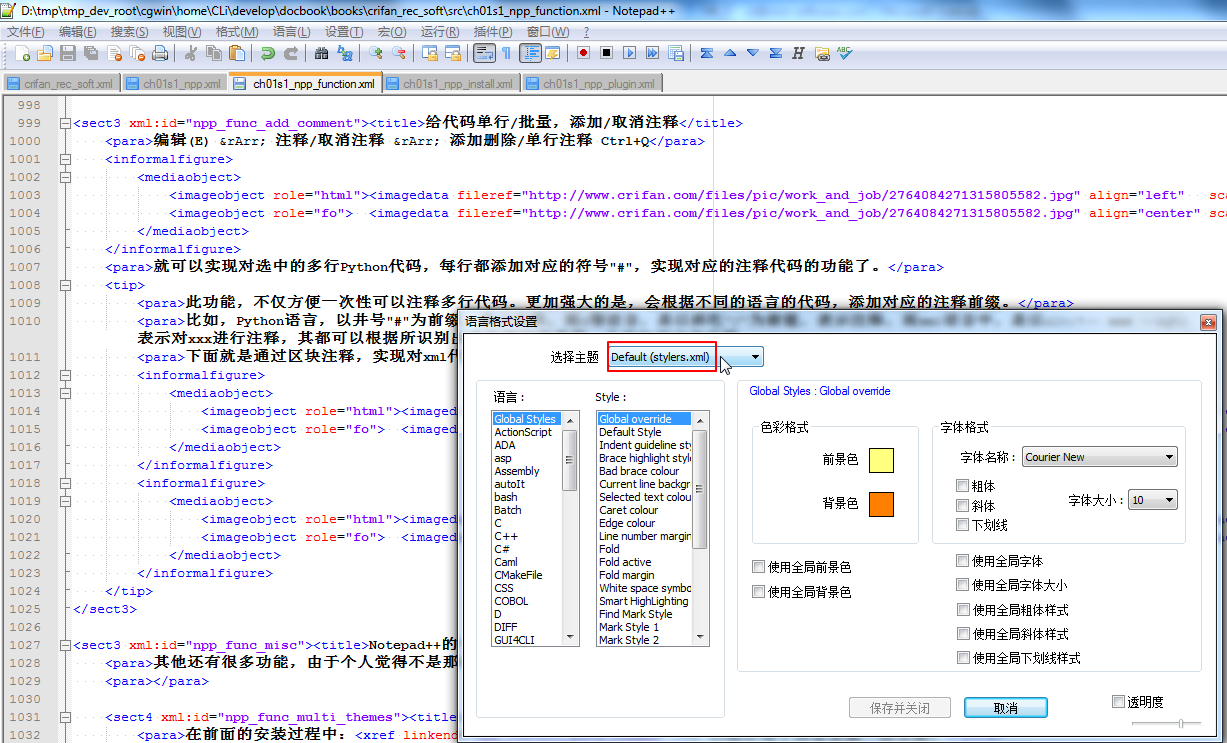The image size is (1227, 743).
Task: Start macro recording with red dot icon
Action: pyautogui.click(x=582, y=53)
